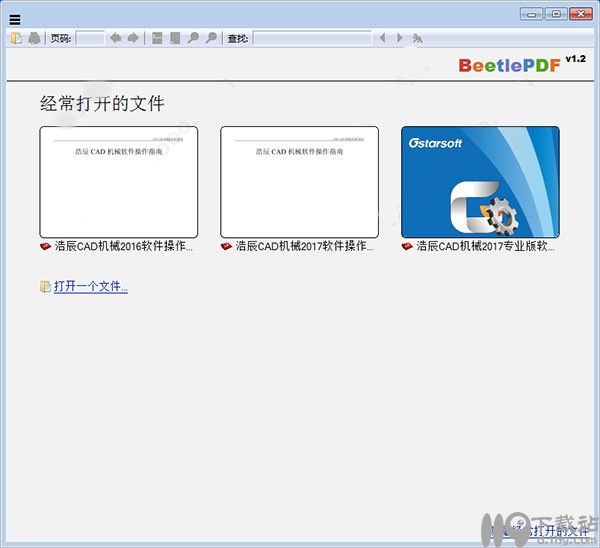Click file name 浩辰CAD机械2017软件操作
Screen dimensions: 600x548
(x=305, y=246)
